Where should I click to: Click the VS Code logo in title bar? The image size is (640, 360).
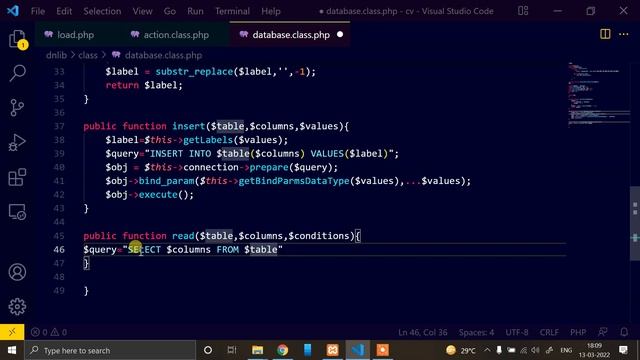pyautogui.click(x=13, y=11)
